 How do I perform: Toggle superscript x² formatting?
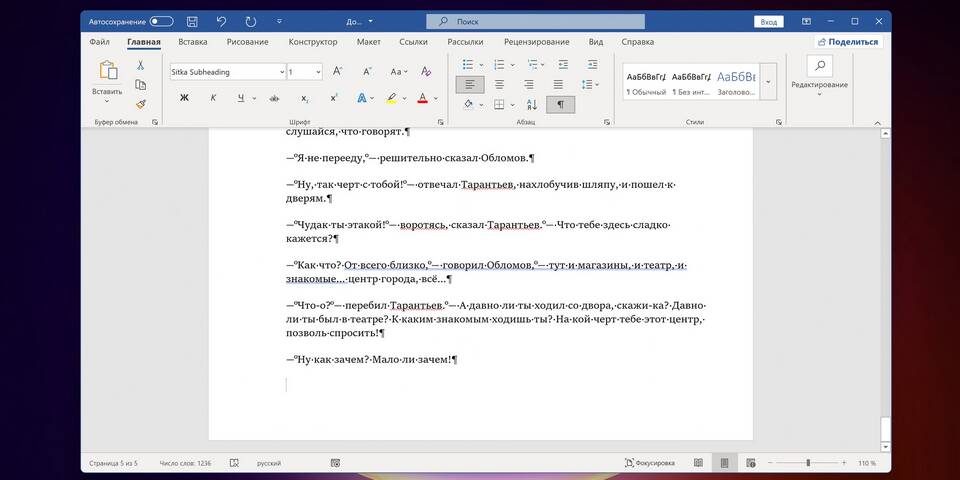334,98
